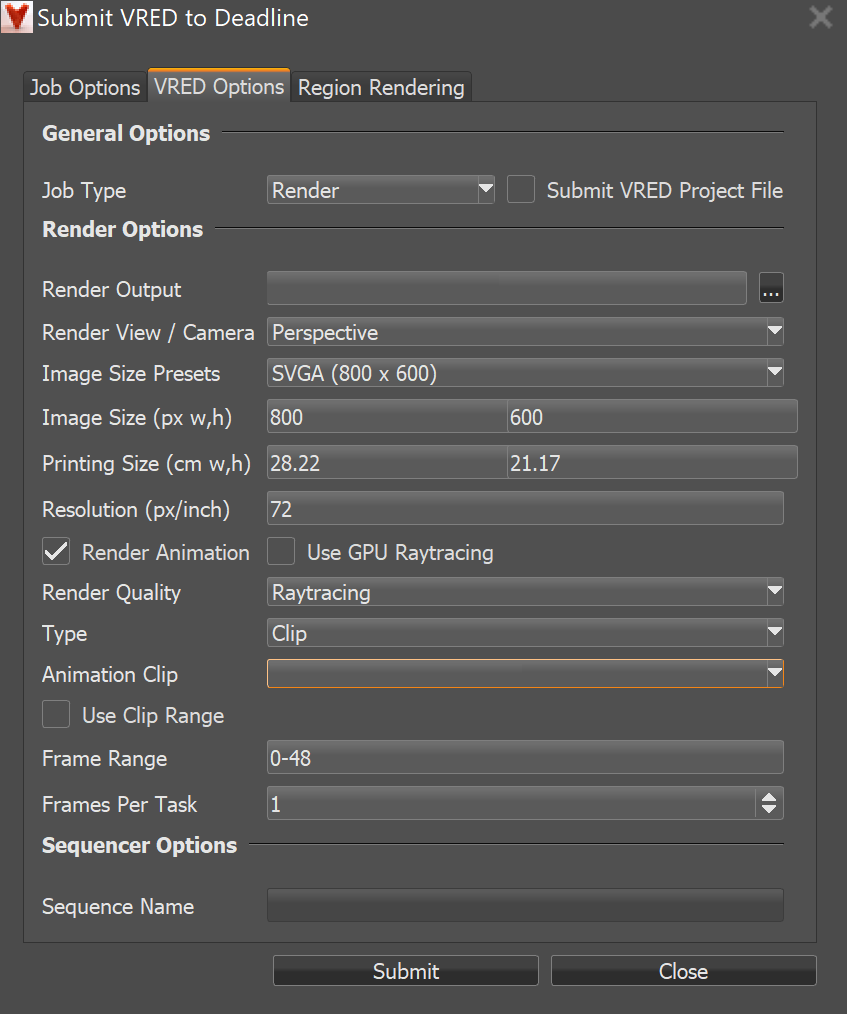This screenshot has height=1014, width=847.
Task: Click the Render Output browse ellipsis button
Action: (771, 289)
